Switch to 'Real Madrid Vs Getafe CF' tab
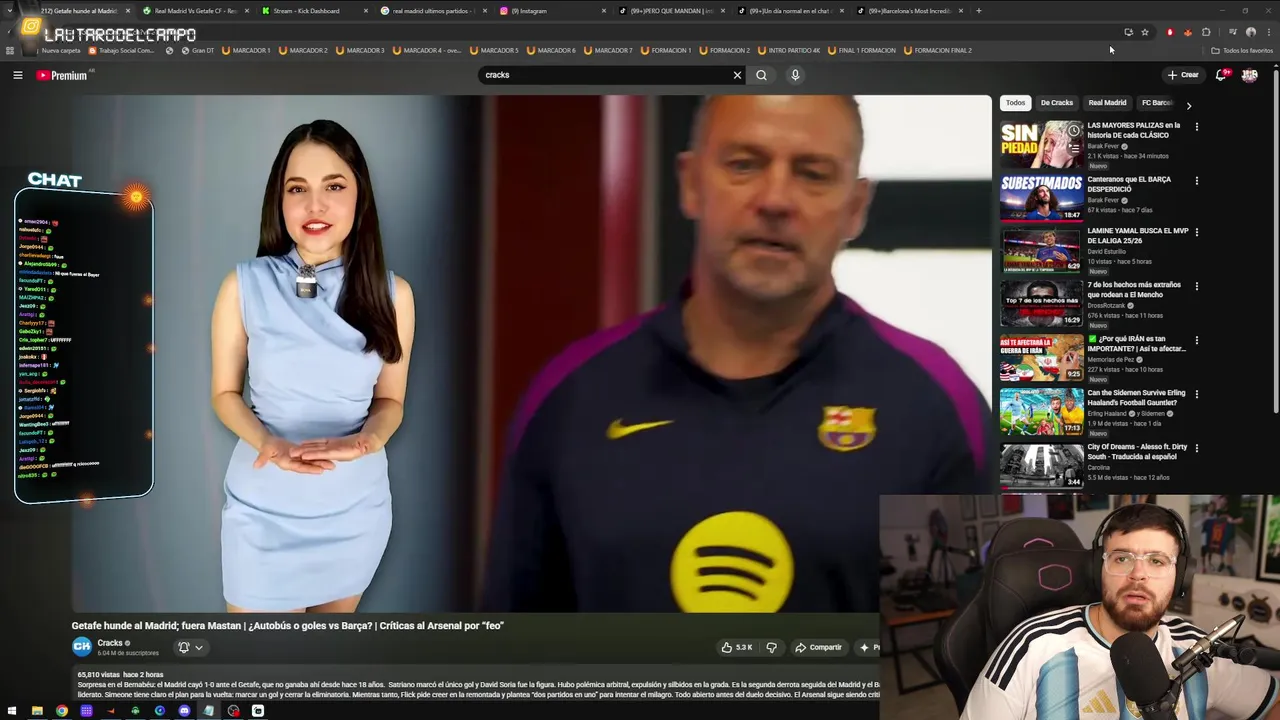 coord(196,11)
